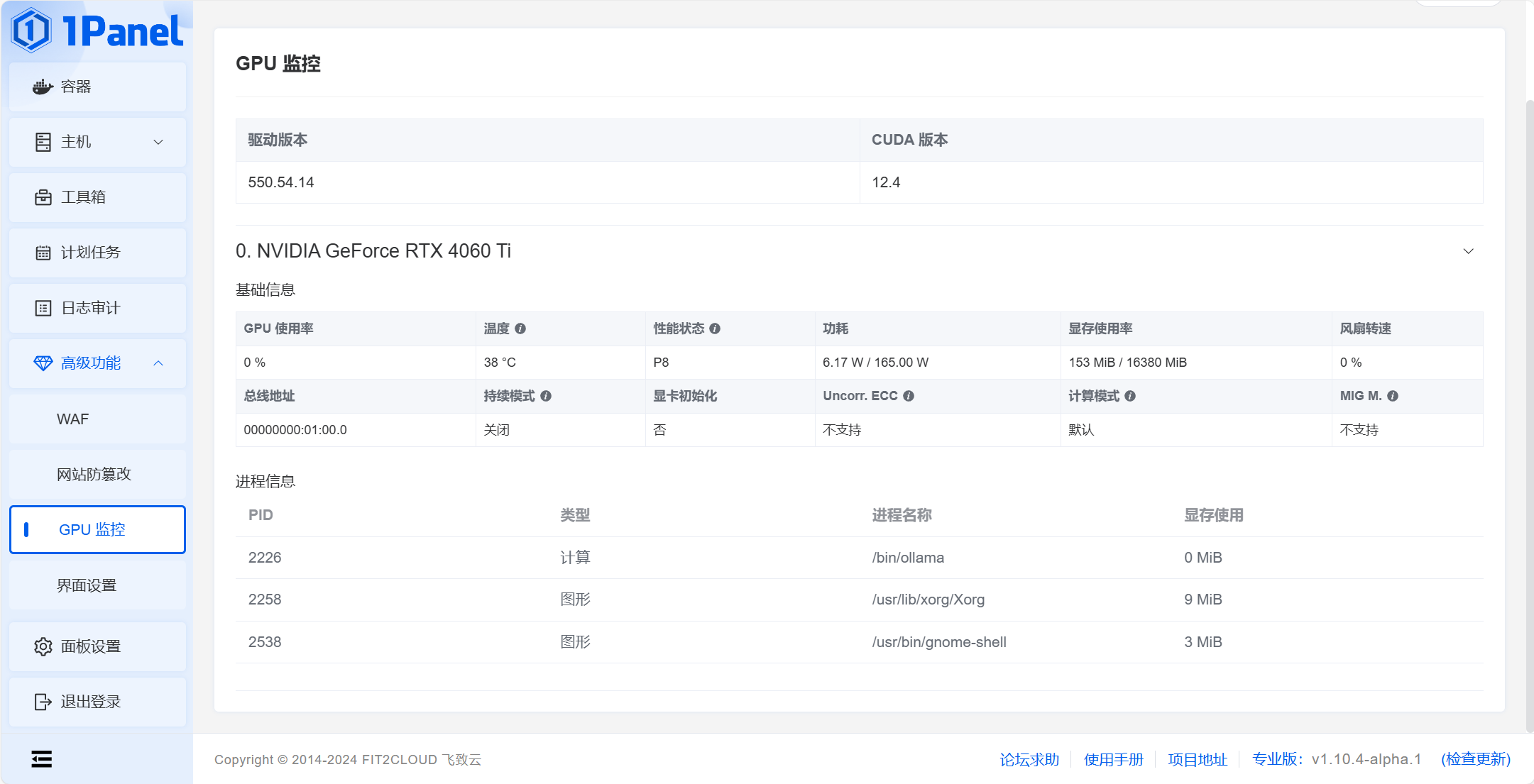Open the 计划任务 menu item

tap(97, 253)
